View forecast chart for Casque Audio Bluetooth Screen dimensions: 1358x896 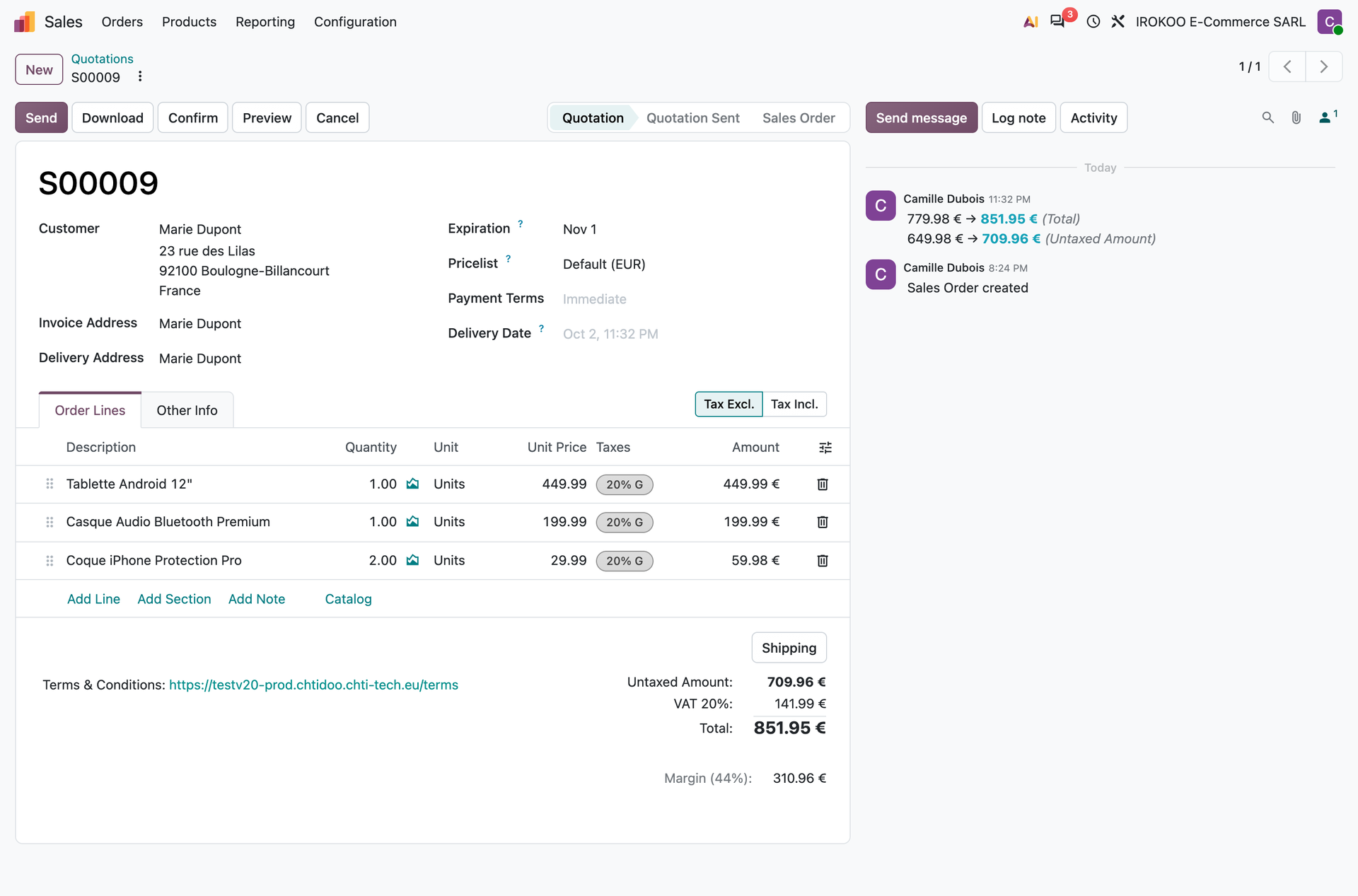[x=412, y=522]
